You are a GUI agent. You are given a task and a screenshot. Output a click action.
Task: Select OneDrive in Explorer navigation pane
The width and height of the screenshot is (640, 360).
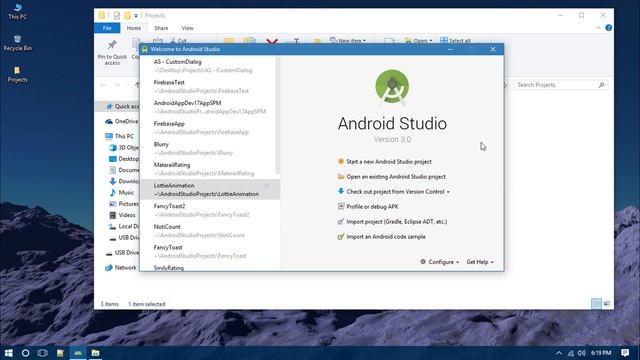coord(122,121)
